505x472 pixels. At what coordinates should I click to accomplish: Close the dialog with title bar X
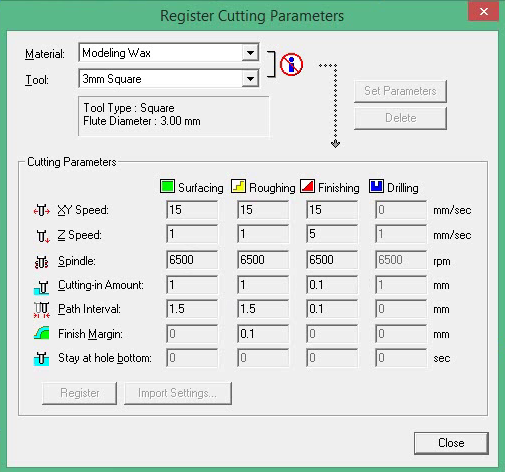484,12
